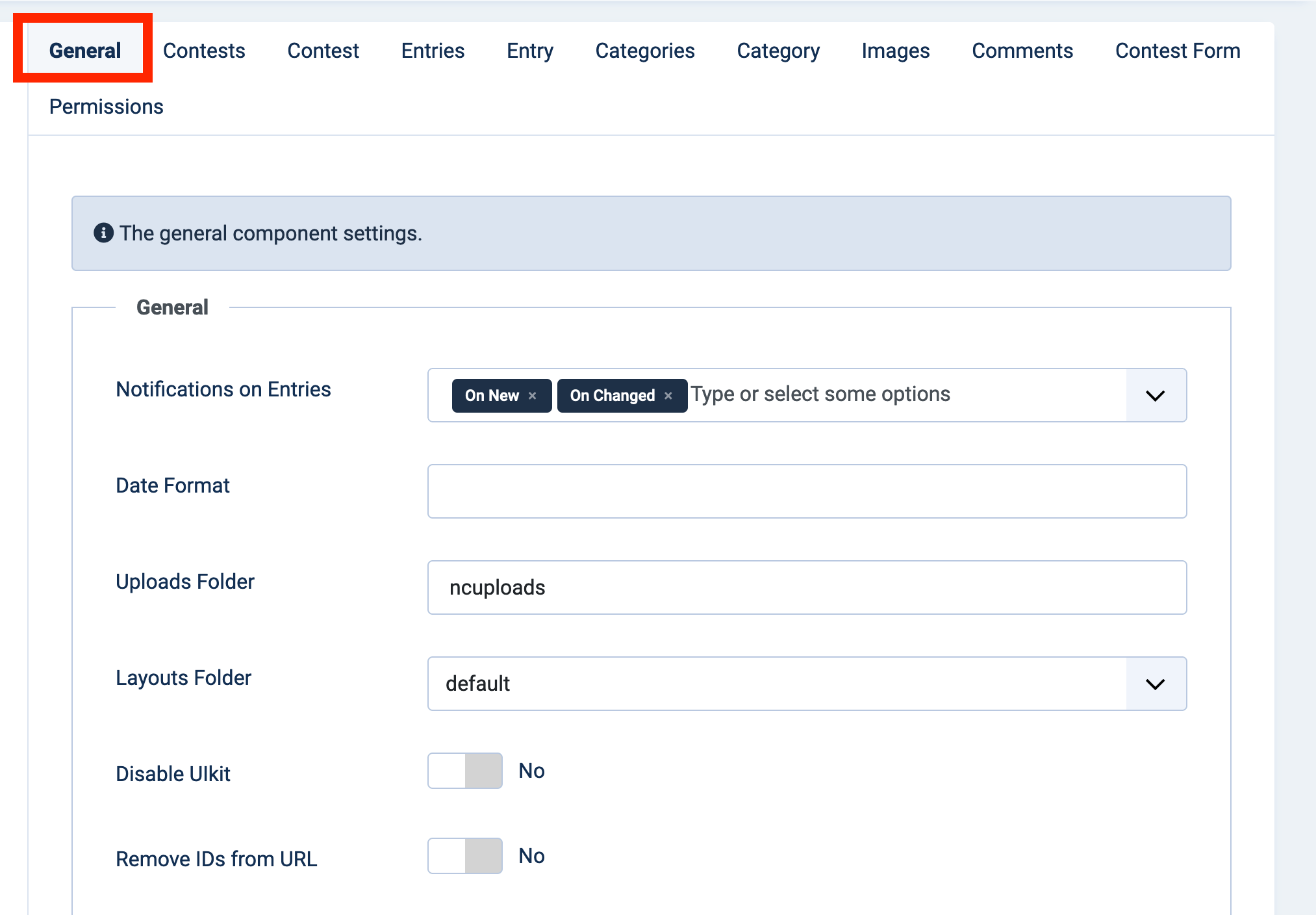Click the empty Date Format input field
Image resolution: width=1316 pixels, height=915 pixels.
807,491
